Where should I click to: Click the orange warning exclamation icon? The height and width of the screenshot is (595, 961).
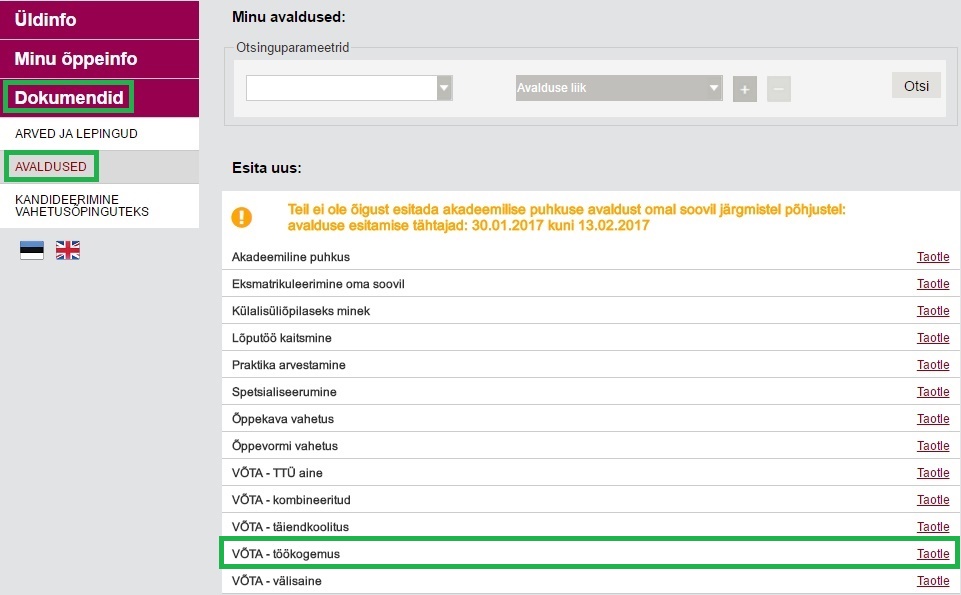[241, 217]
